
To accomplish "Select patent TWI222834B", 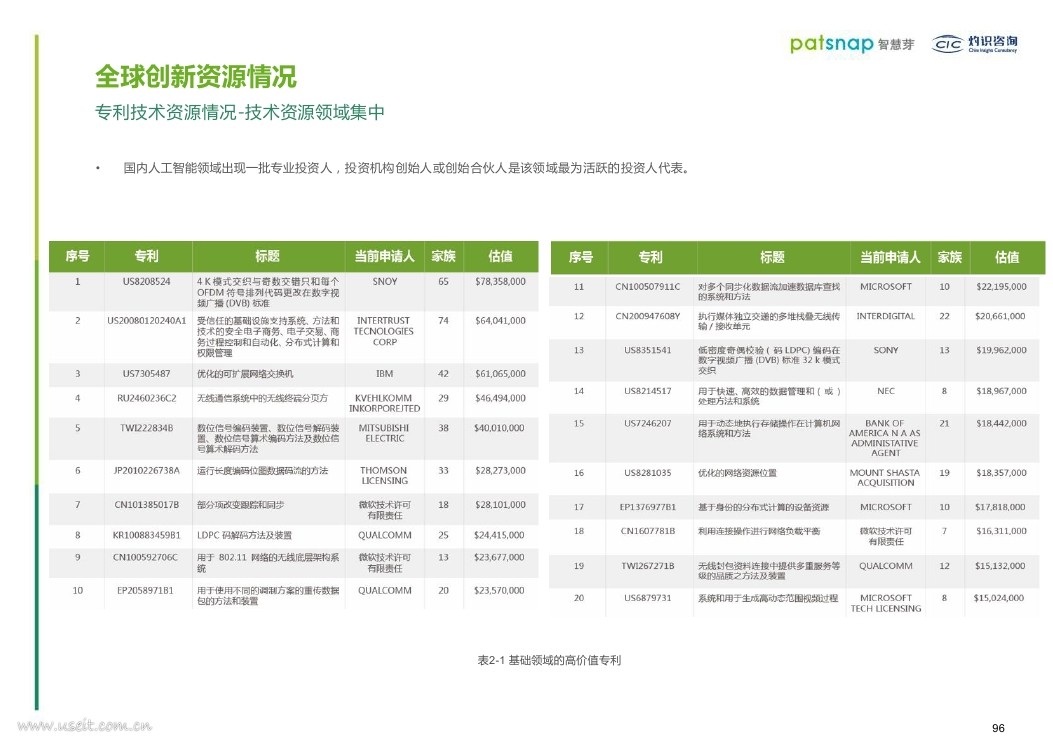I will 146,428.
